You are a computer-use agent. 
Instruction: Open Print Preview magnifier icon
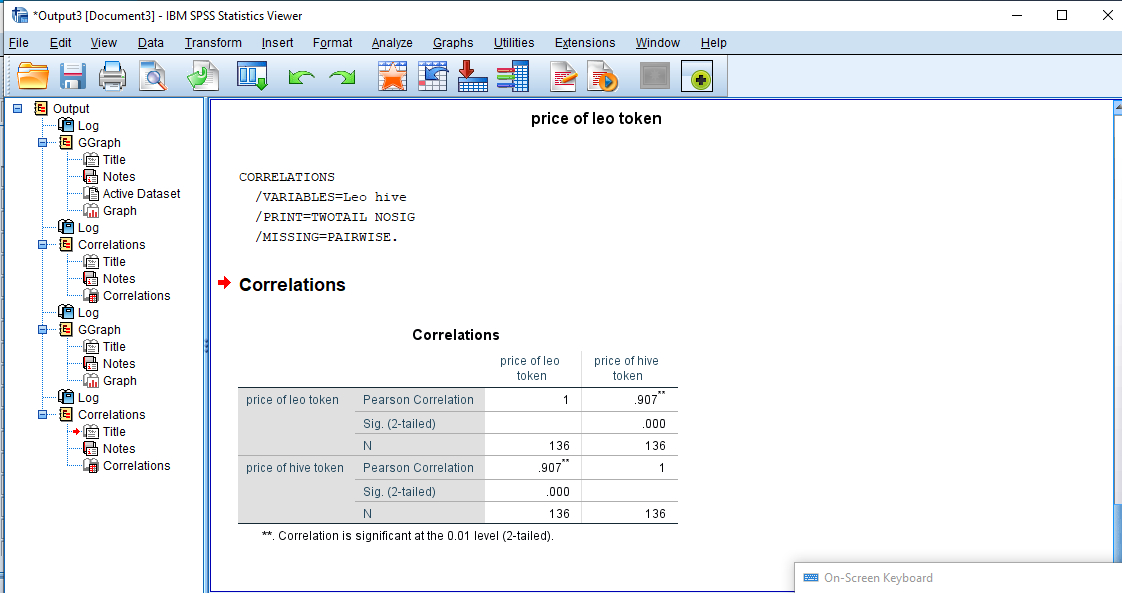[152, 77]
